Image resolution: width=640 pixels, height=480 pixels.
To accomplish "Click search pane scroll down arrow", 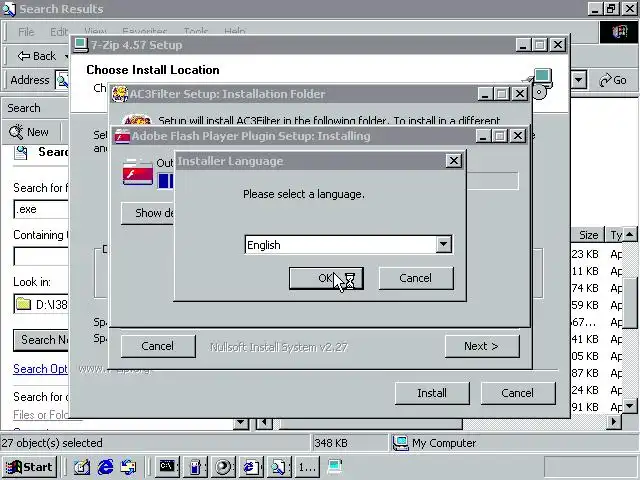I will tap(241, 422).
